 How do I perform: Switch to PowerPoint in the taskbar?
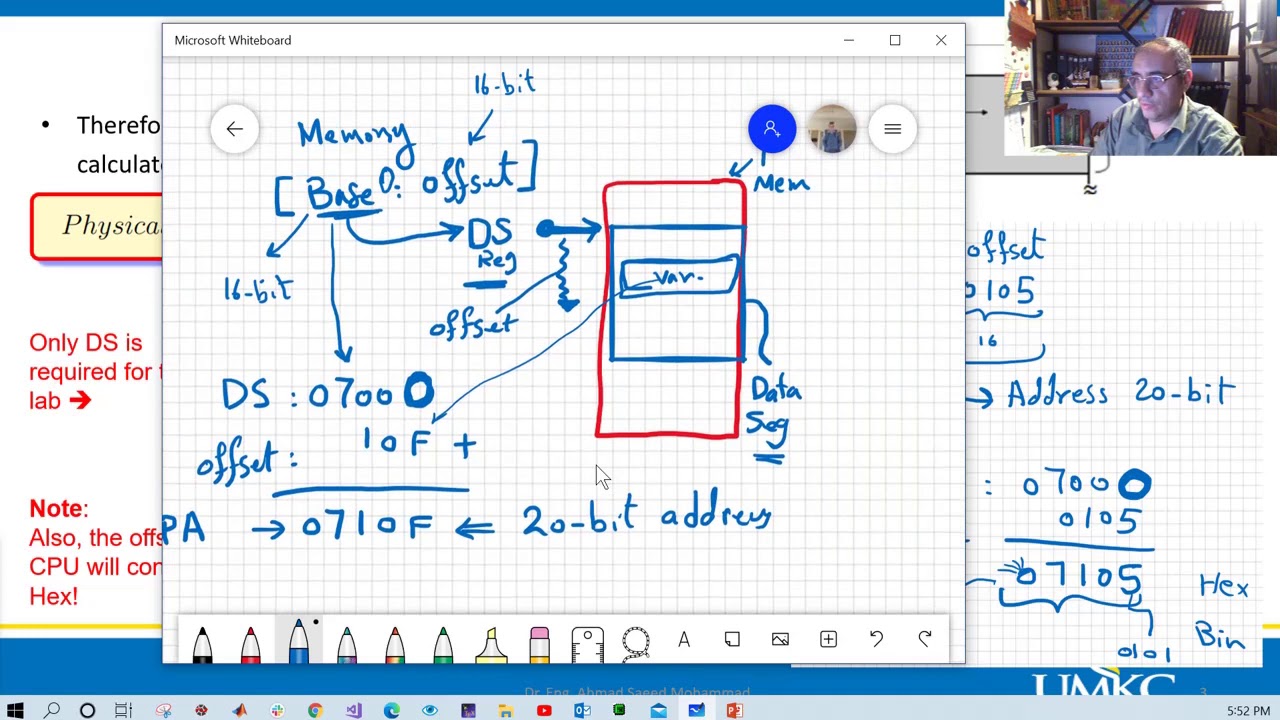click(x=734, y=711)
